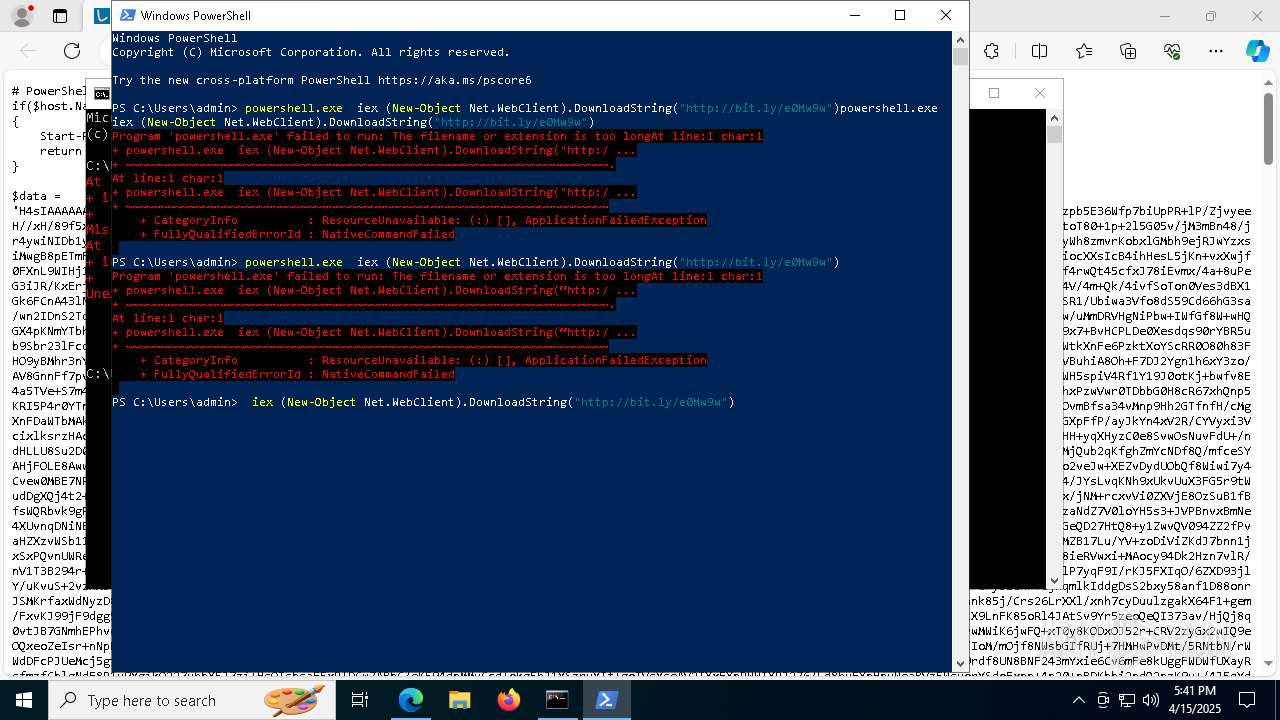Viewport: 1280px width, 720px height.
Task: Click the current prompt line iex command
Action: pyautogui.click(x=493, y=402)
